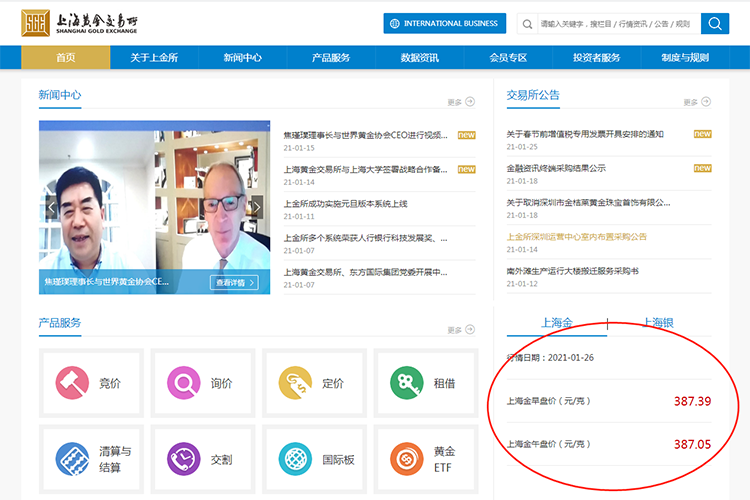Open the 交割 purple phone-clock icon

[x=184, y=459]
